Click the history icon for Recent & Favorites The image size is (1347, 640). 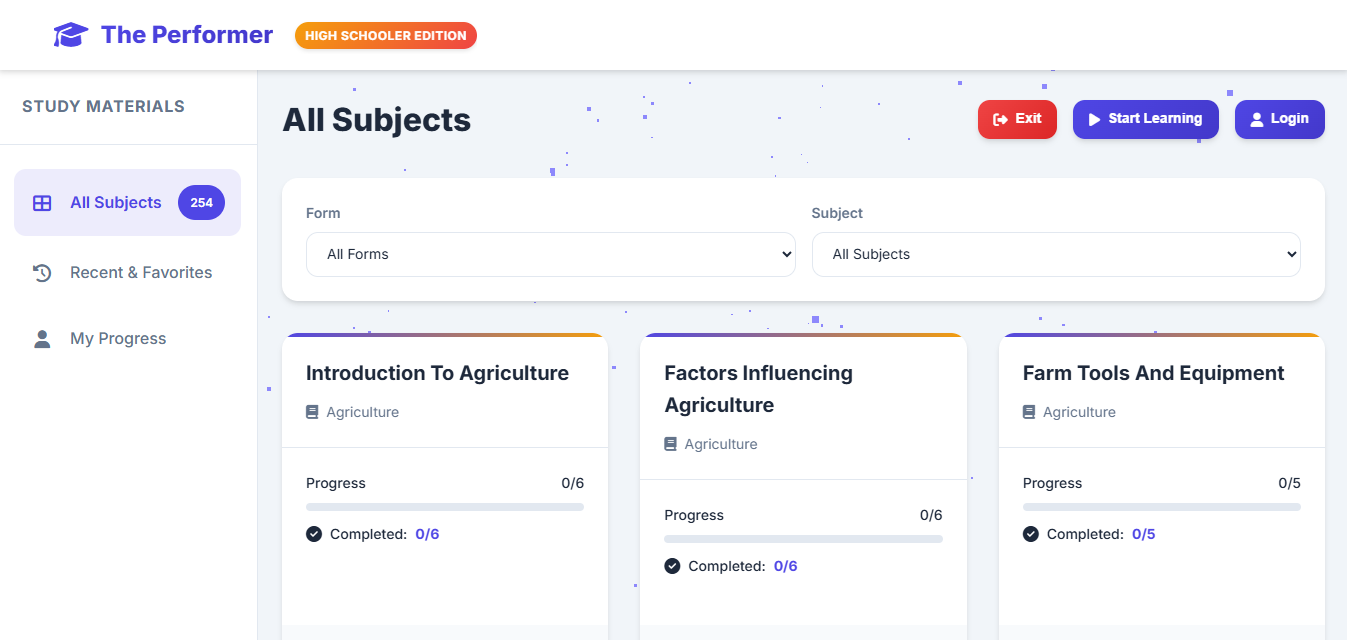click(x=42, y=273)
